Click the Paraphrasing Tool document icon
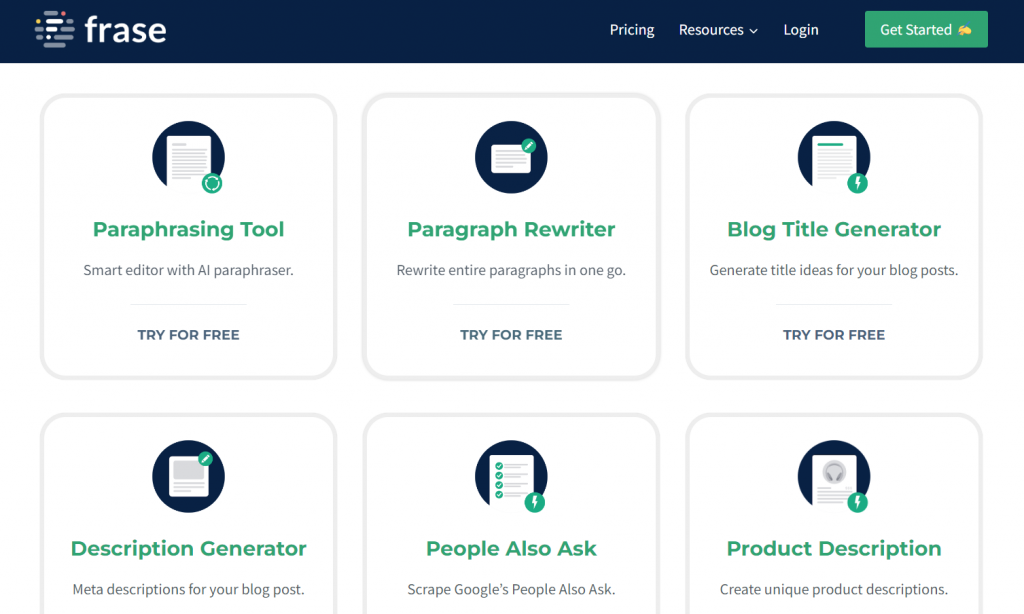 pyautogui.click(x=188, y=158)
